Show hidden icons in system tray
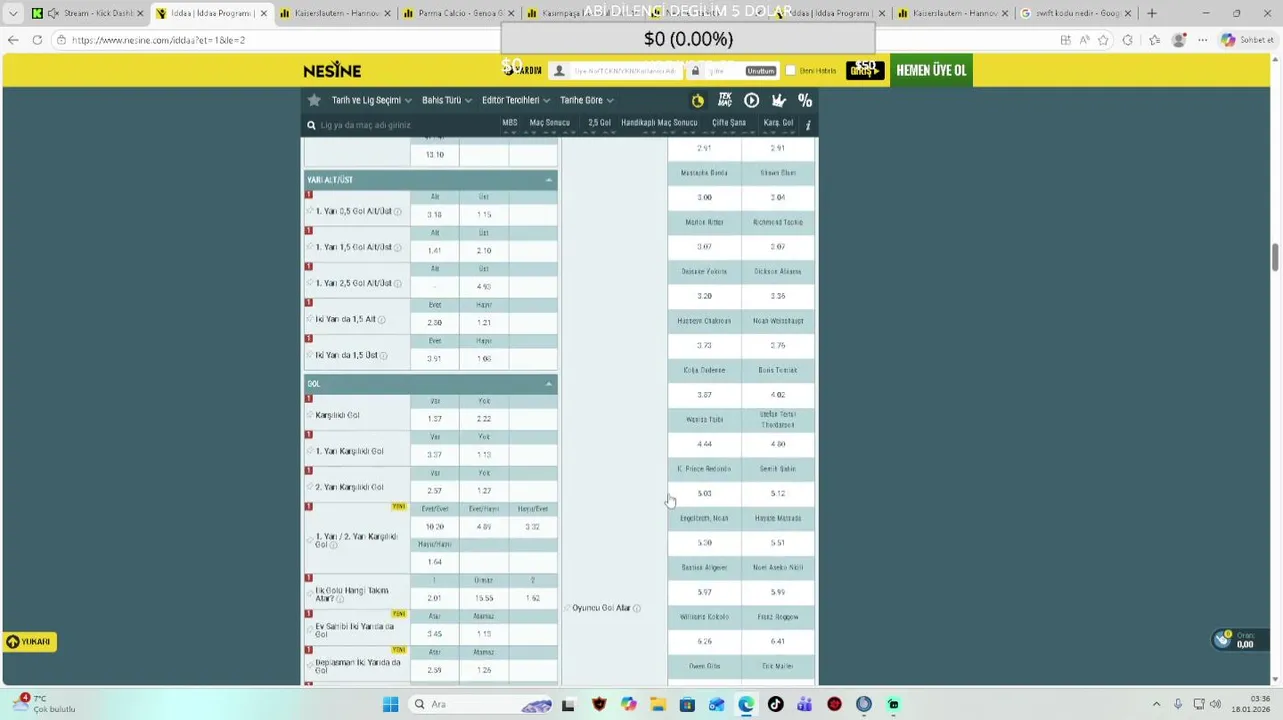 tap(1156, 704)
